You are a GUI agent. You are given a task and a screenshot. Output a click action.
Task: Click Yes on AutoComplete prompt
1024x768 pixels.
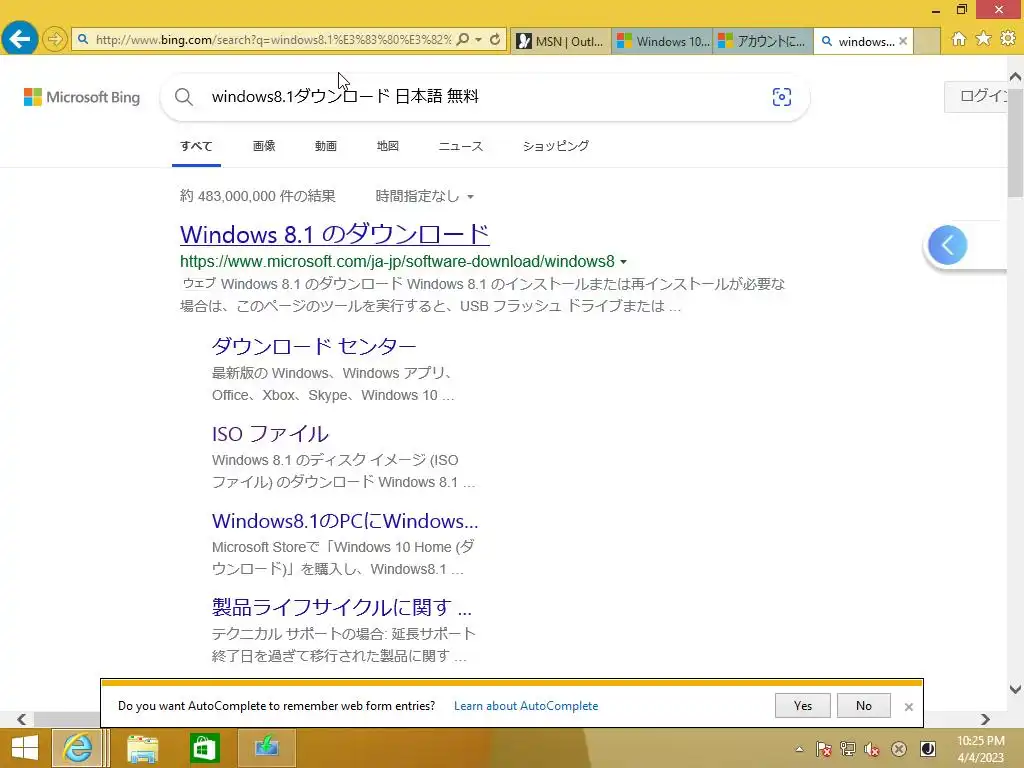click(803, 706)
